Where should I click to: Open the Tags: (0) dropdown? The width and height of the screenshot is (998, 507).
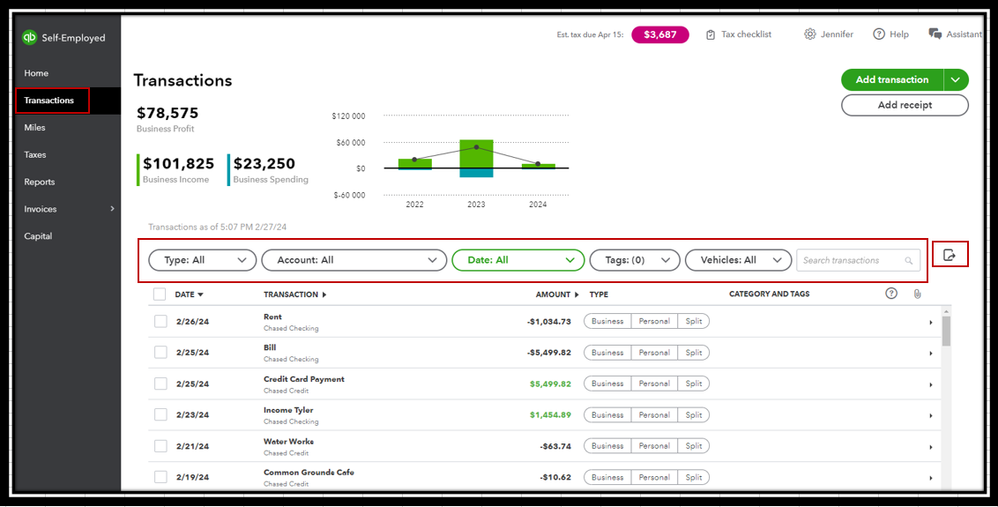[x=635, y=260]
